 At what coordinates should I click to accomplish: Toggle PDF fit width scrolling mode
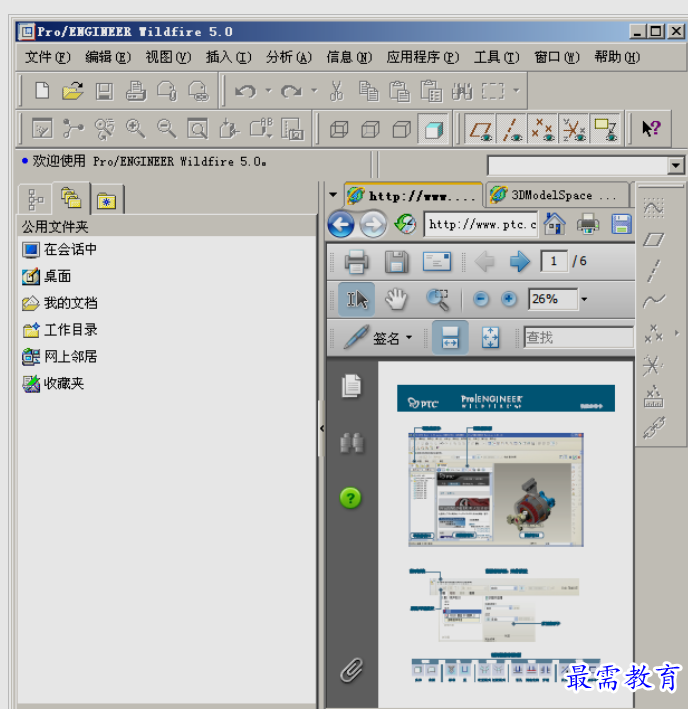point(450,337)
